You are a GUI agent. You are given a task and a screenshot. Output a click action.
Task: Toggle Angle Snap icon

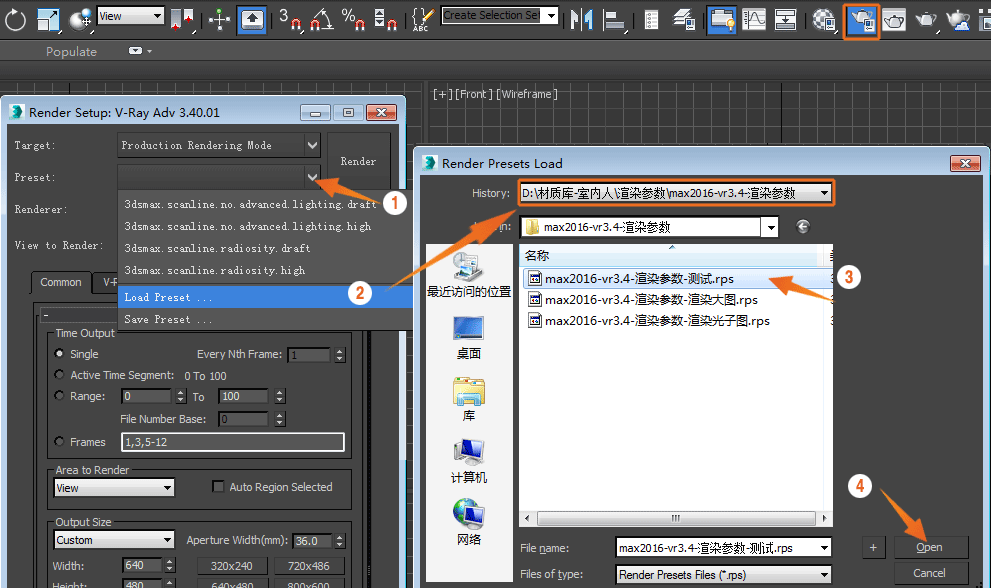(321, 20)
